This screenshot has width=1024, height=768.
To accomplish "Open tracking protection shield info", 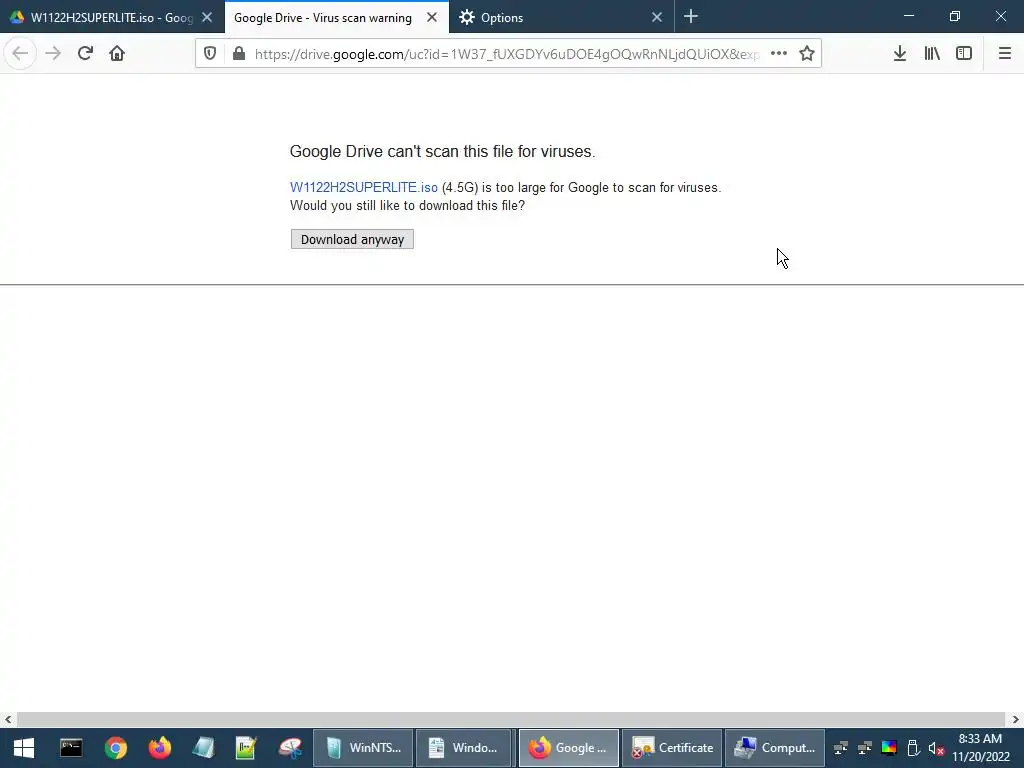I will (x=210, y=54).
